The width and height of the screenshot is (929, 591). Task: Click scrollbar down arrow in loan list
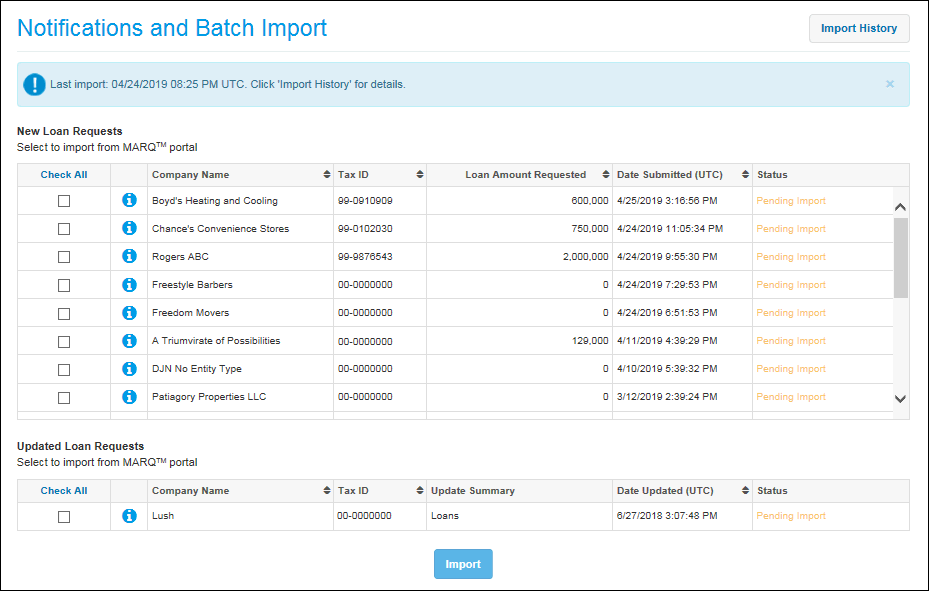pyautogui.click(x=901, y=399)
